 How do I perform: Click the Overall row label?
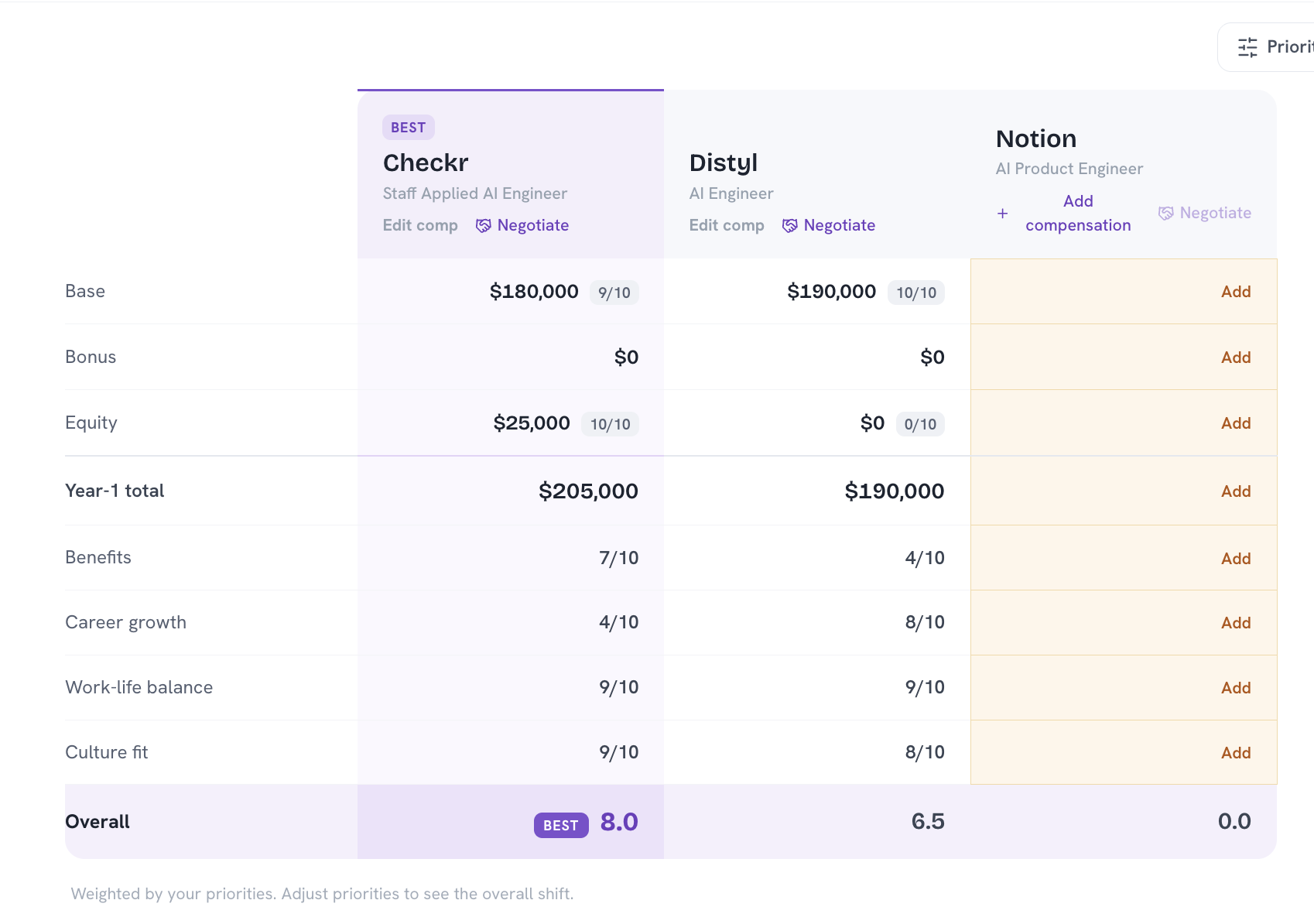click(98, 822)
